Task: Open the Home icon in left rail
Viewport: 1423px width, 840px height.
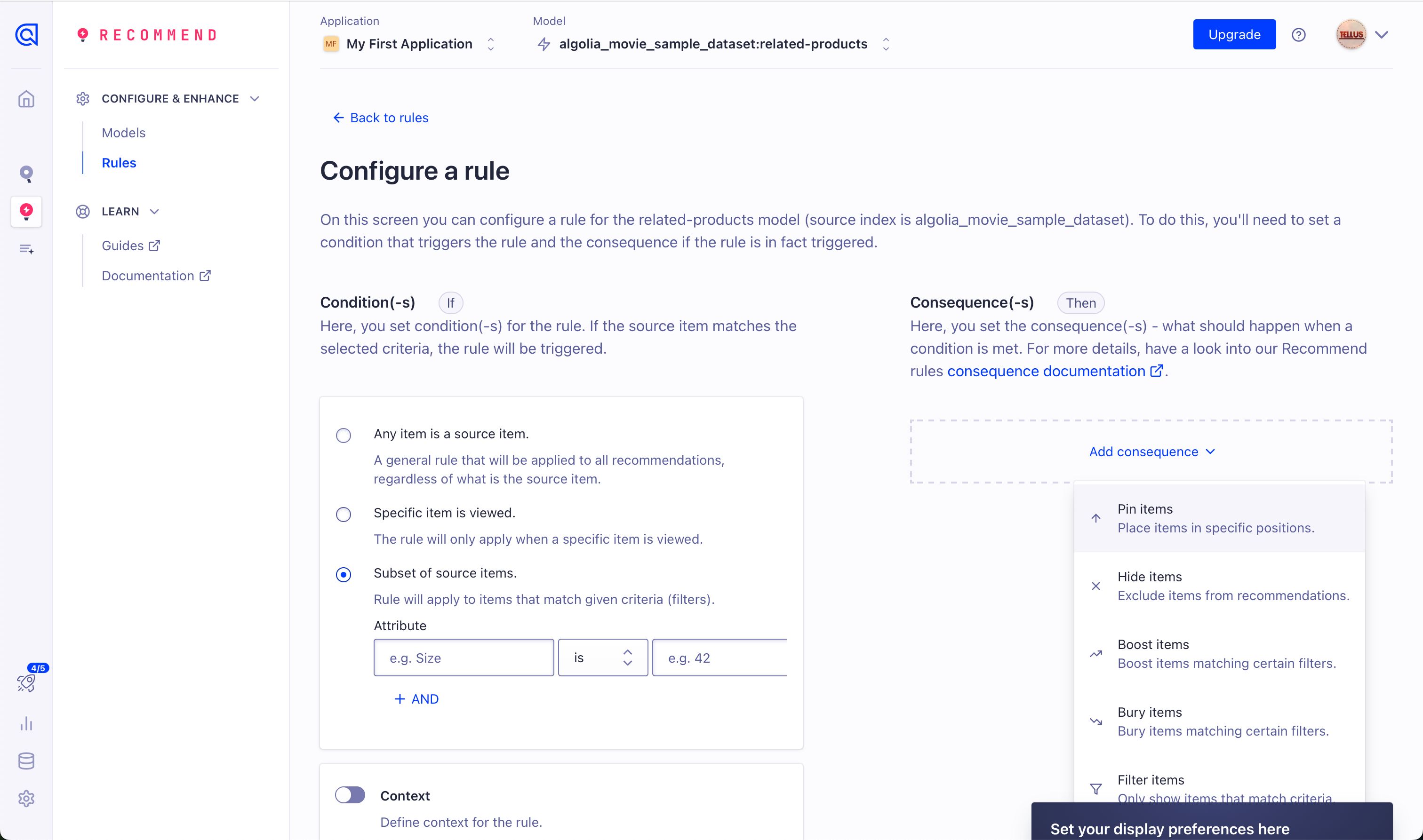Action: [26, 99]
